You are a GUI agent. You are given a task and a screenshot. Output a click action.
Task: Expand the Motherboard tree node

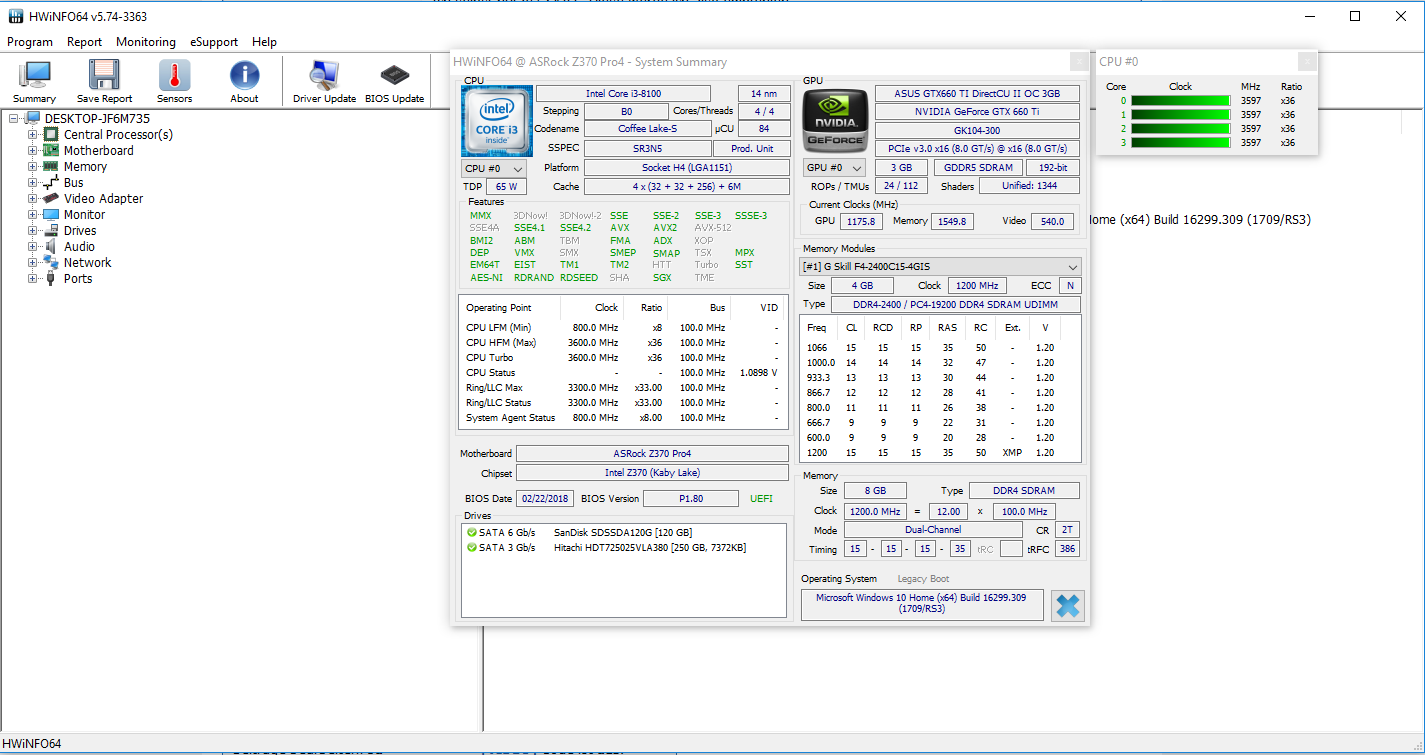coord(33,151)
